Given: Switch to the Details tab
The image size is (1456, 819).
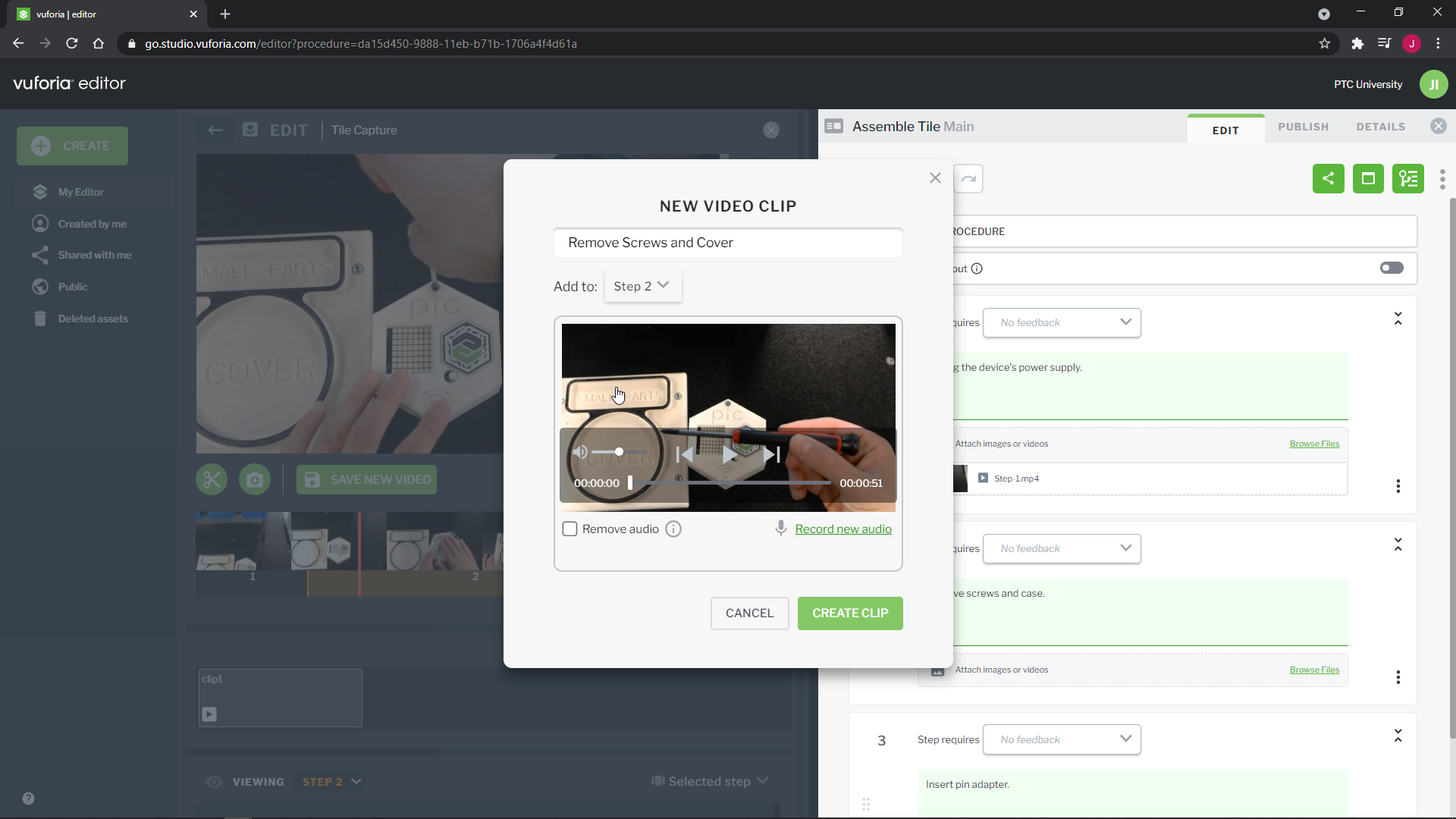Looking at the screenshot, I should click(1380, 127).
